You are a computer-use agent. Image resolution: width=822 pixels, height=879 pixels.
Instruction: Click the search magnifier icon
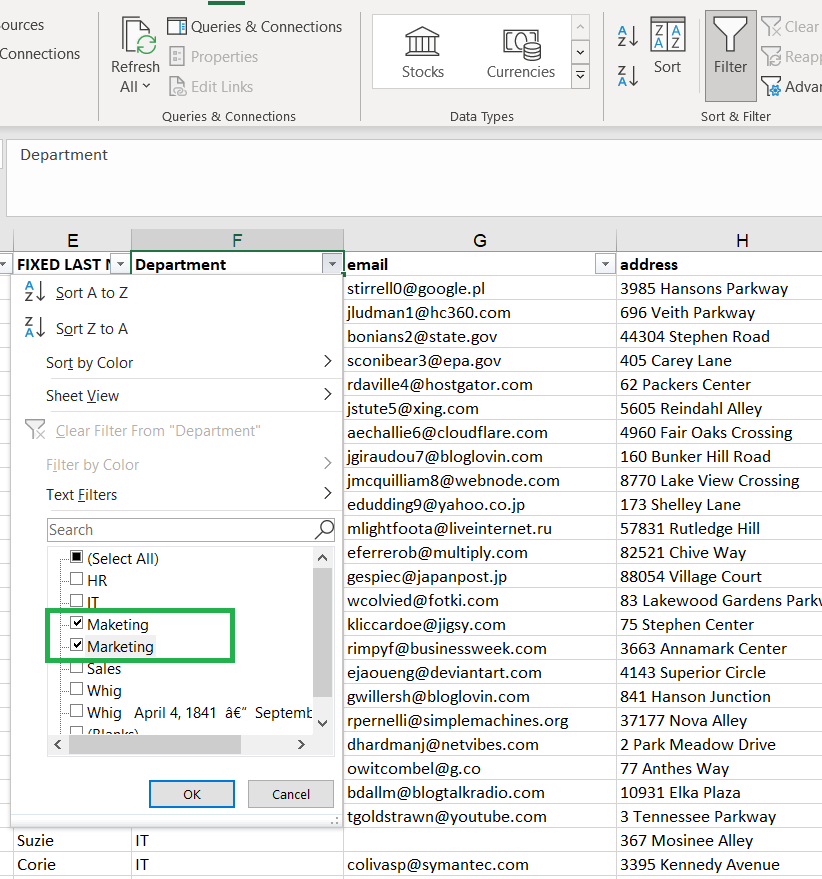click(324, 529)
